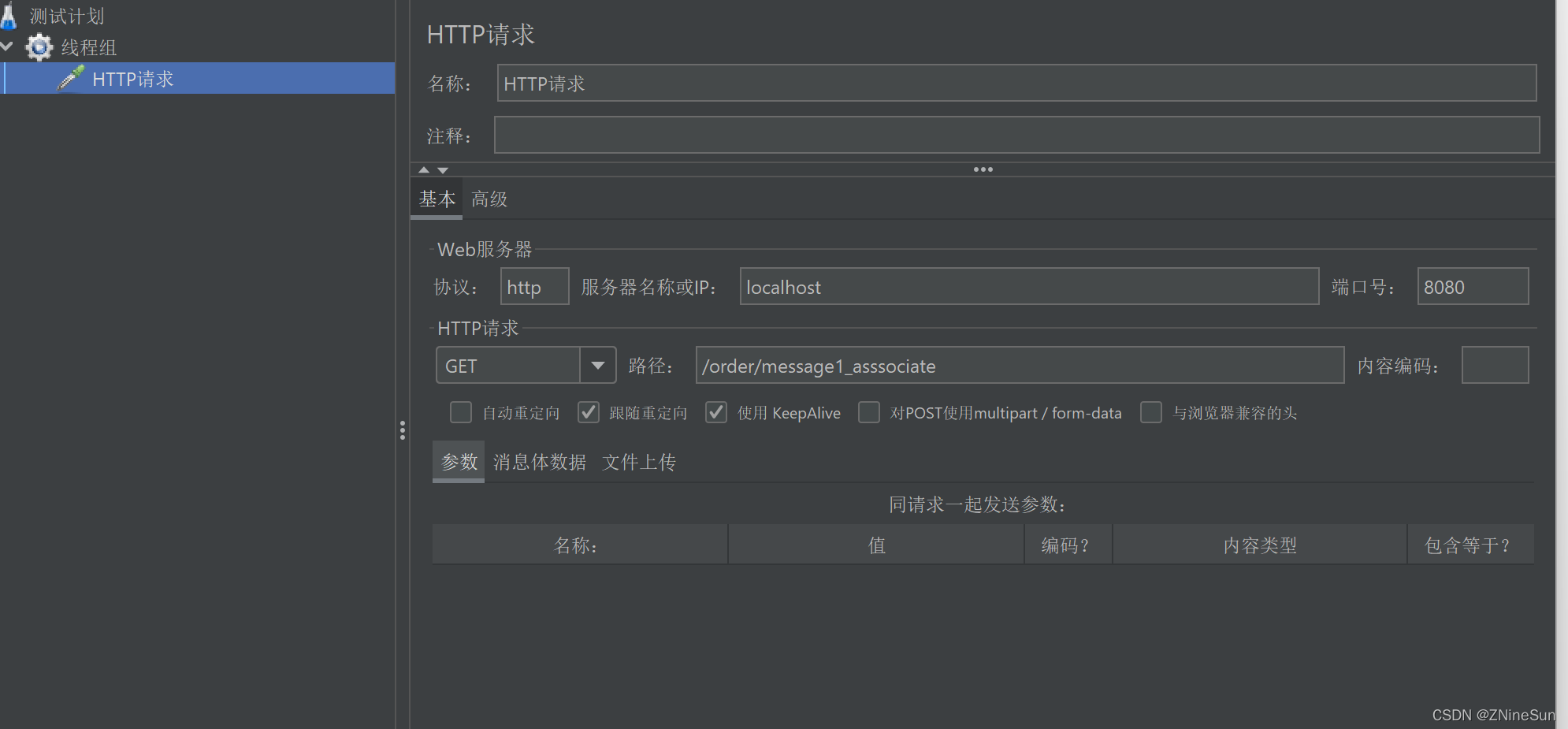The height and width of the screenshot is (729, 1568).
Task: Select the 线程组 tree item
Action: pos(89,47)
